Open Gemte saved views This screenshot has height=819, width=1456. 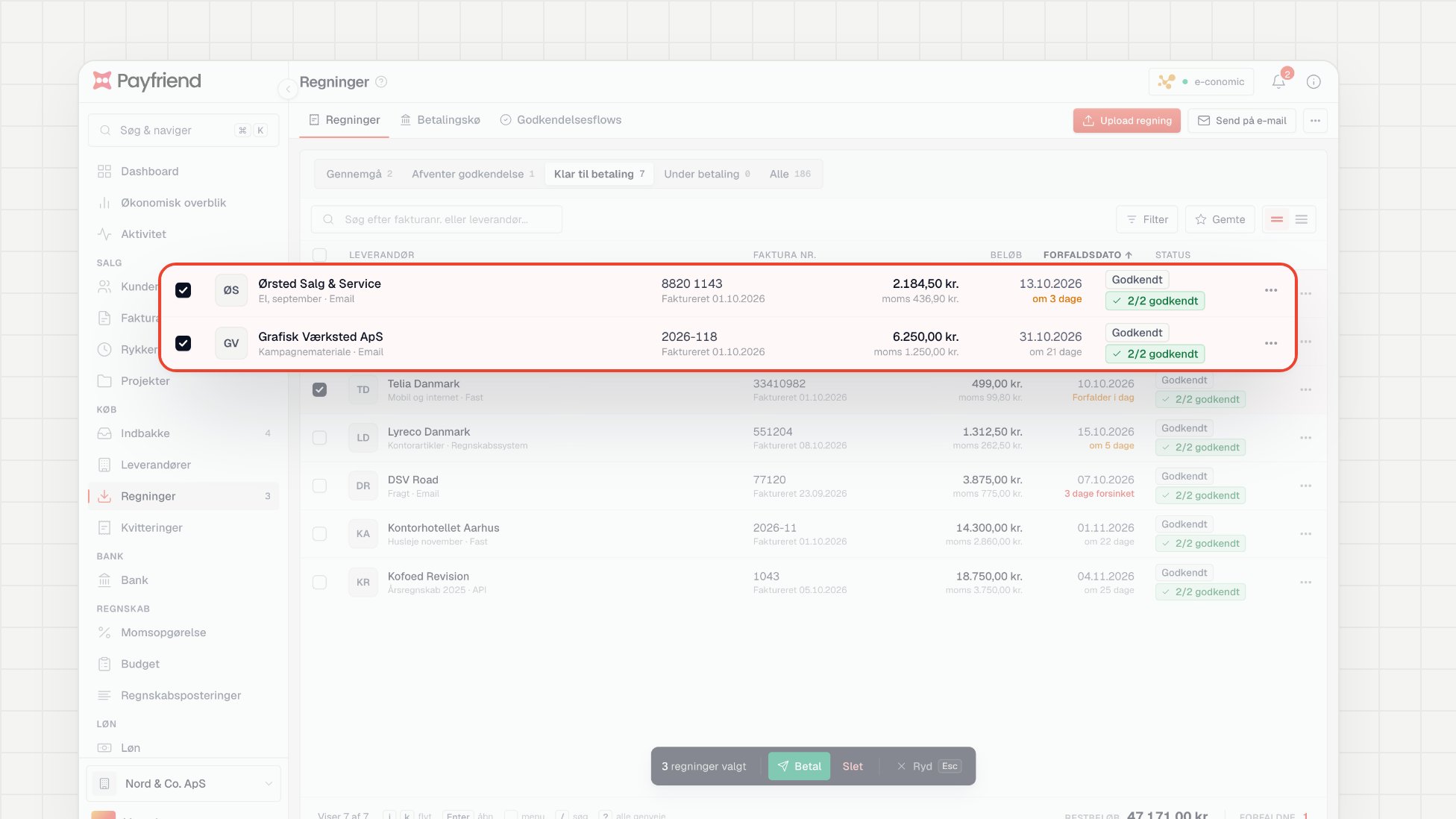pyautogui.click(x=1220, y=219)
